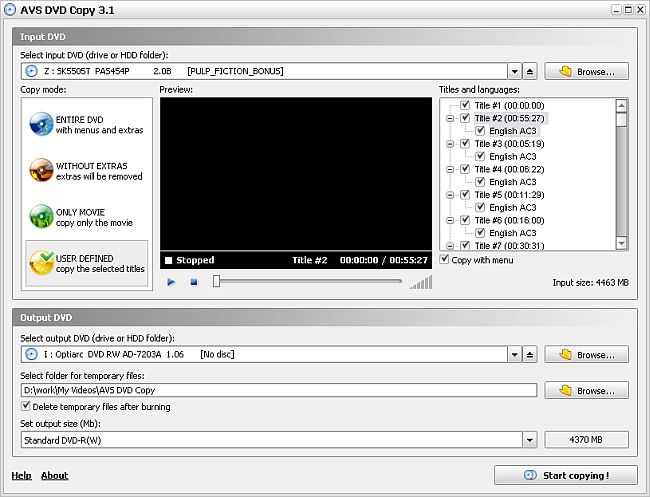Toggle English AC3 under Title #5
Image resolution: width=650 pixels, height=497 pixels.
point(480,207)
